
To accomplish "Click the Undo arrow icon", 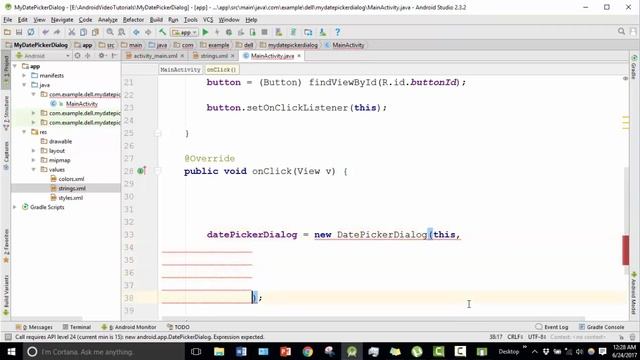I will coord(45,32).
